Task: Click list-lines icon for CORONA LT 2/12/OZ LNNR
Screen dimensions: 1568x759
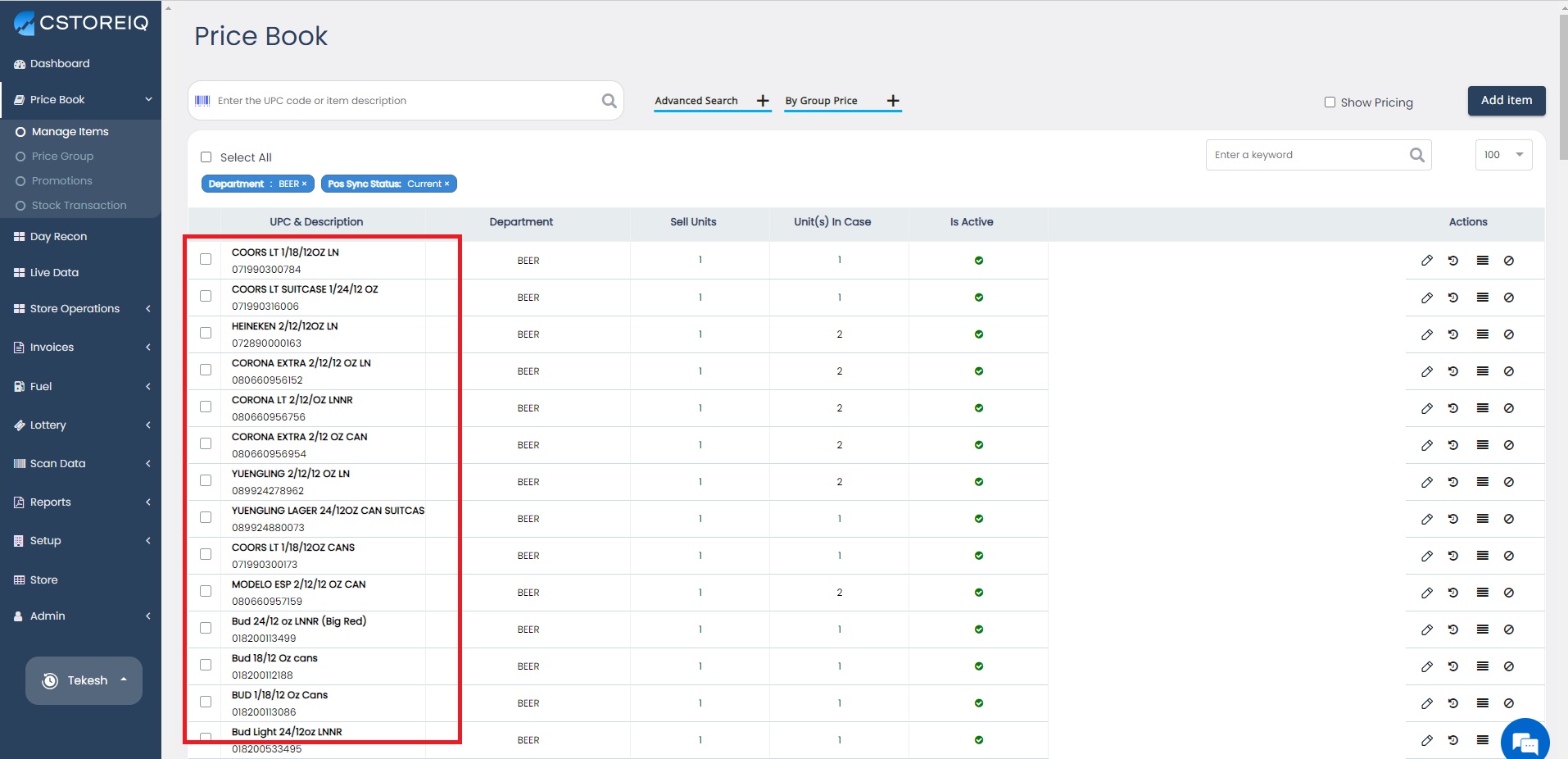Action: coord(1482,408)
